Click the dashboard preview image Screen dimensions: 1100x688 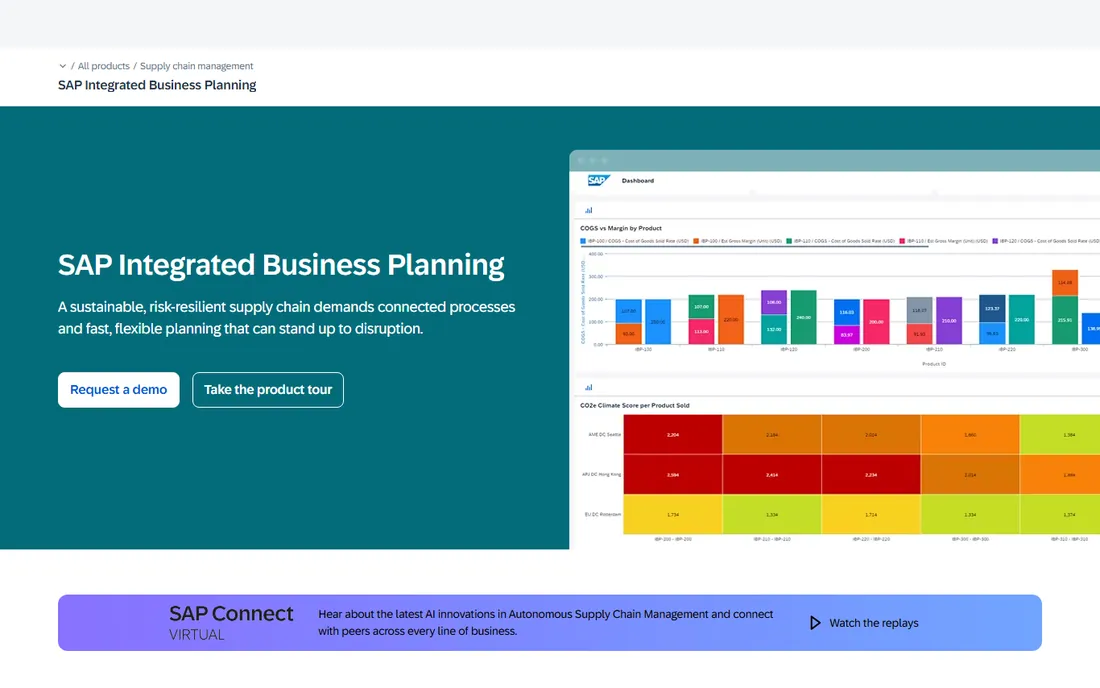pyautogui.click(x=834, y=349)
